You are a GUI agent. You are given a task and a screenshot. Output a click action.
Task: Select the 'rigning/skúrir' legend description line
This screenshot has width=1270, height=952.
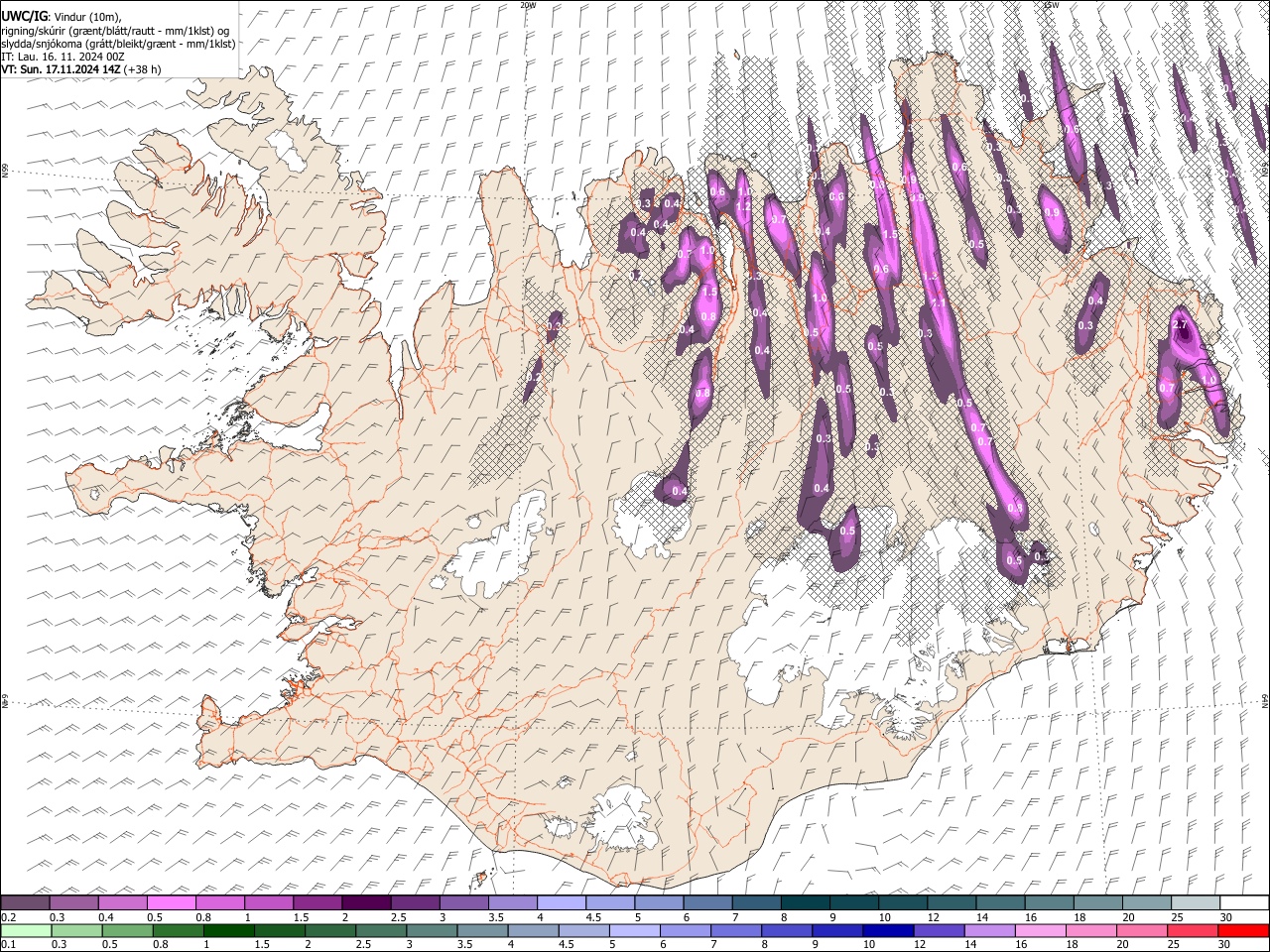(x=117, y=30)
